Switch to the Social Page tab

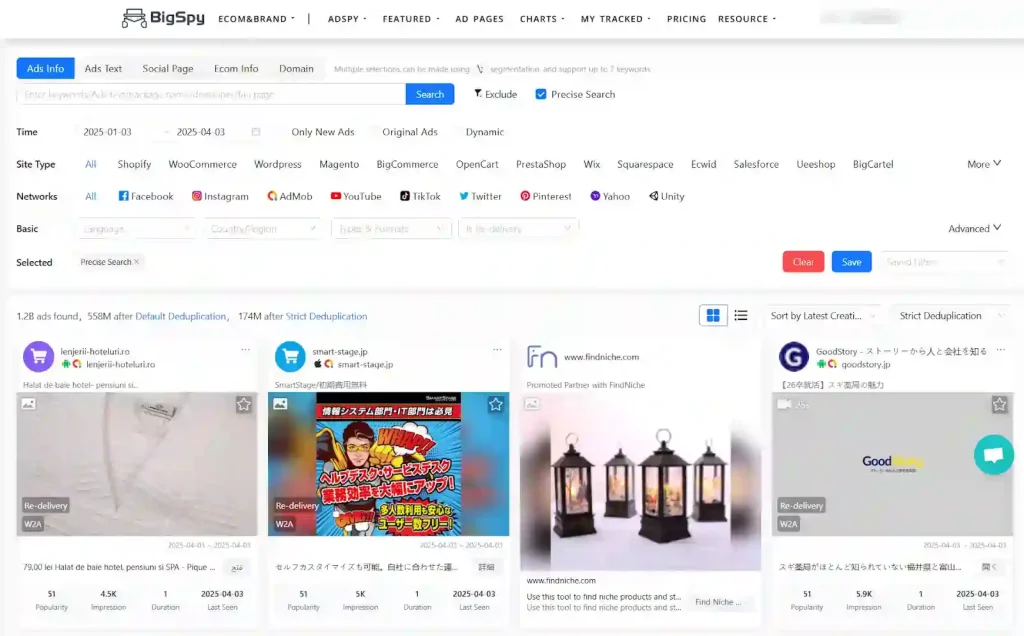[x=168, y=68]
